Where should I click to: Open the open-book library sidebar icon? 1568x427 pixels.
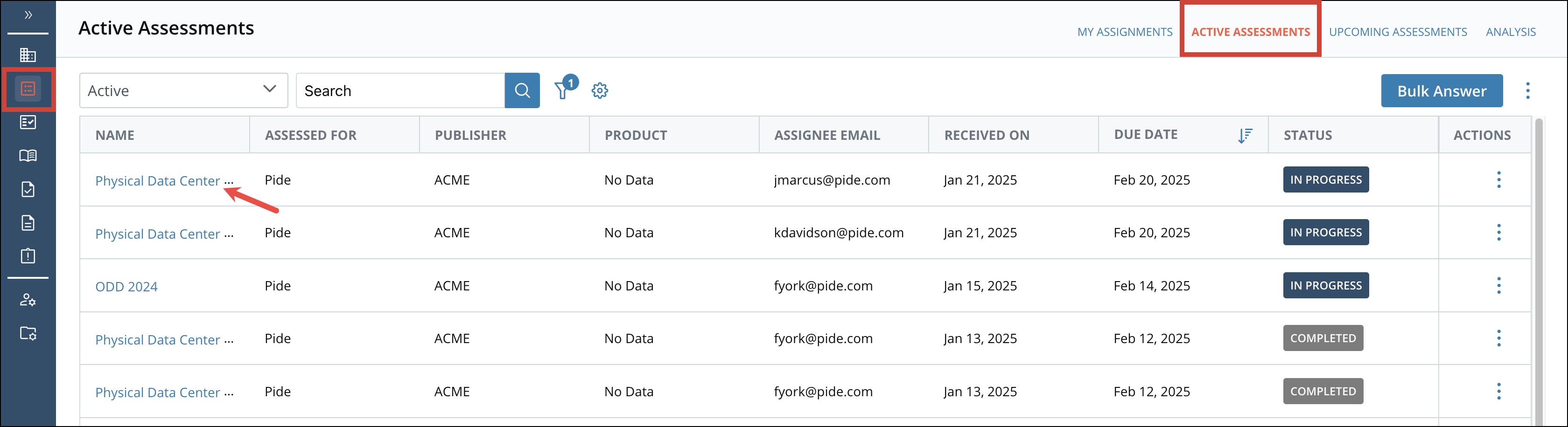click(x=28, y=156)
